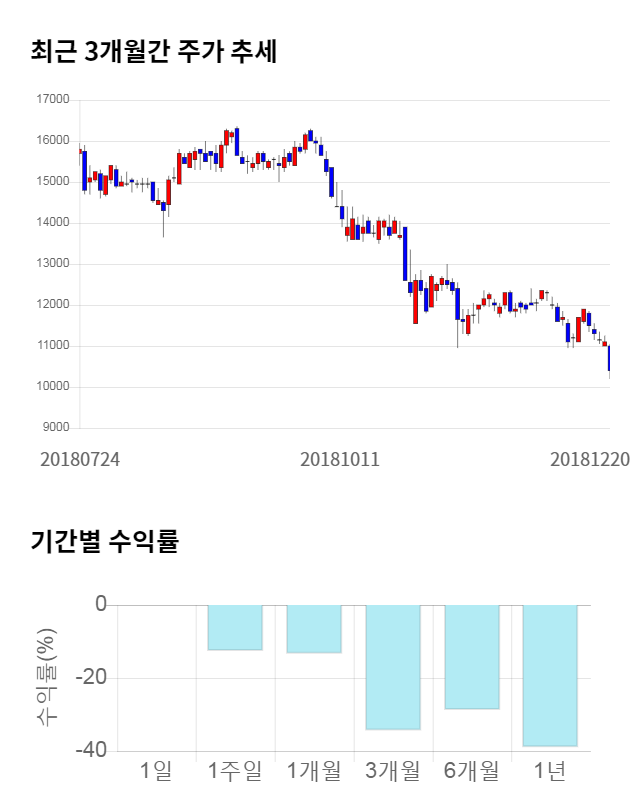Select the 1주일 period label
Viewport: 640px width, 810px height.
point(235,771)
